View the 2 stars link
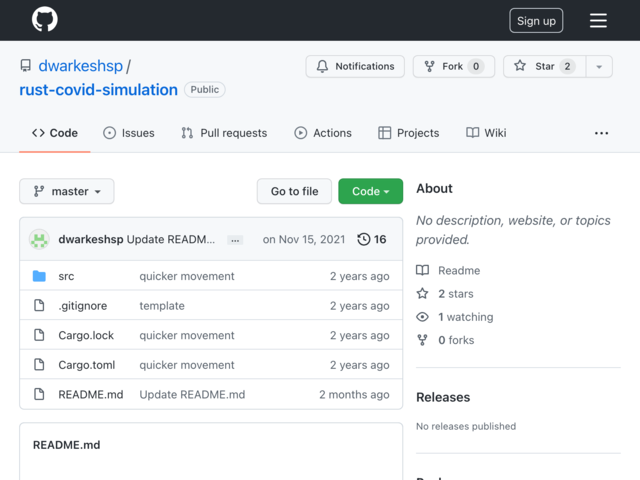The image size is (640, 480). tap(456, 294)
